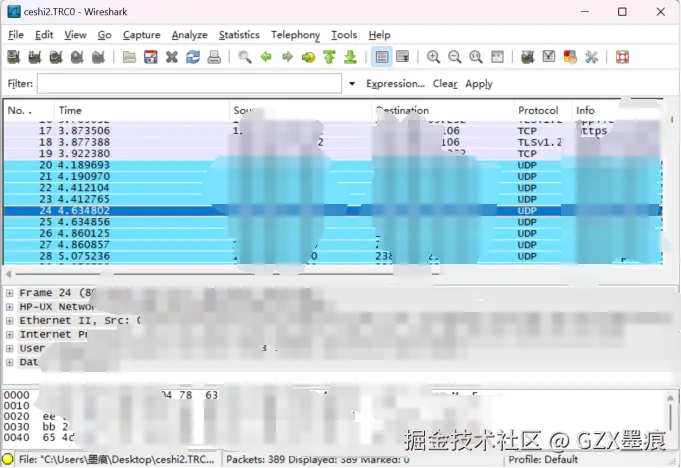Jump to the first packet icon
The image size is (681, 468).
click(x=330, y=57)
